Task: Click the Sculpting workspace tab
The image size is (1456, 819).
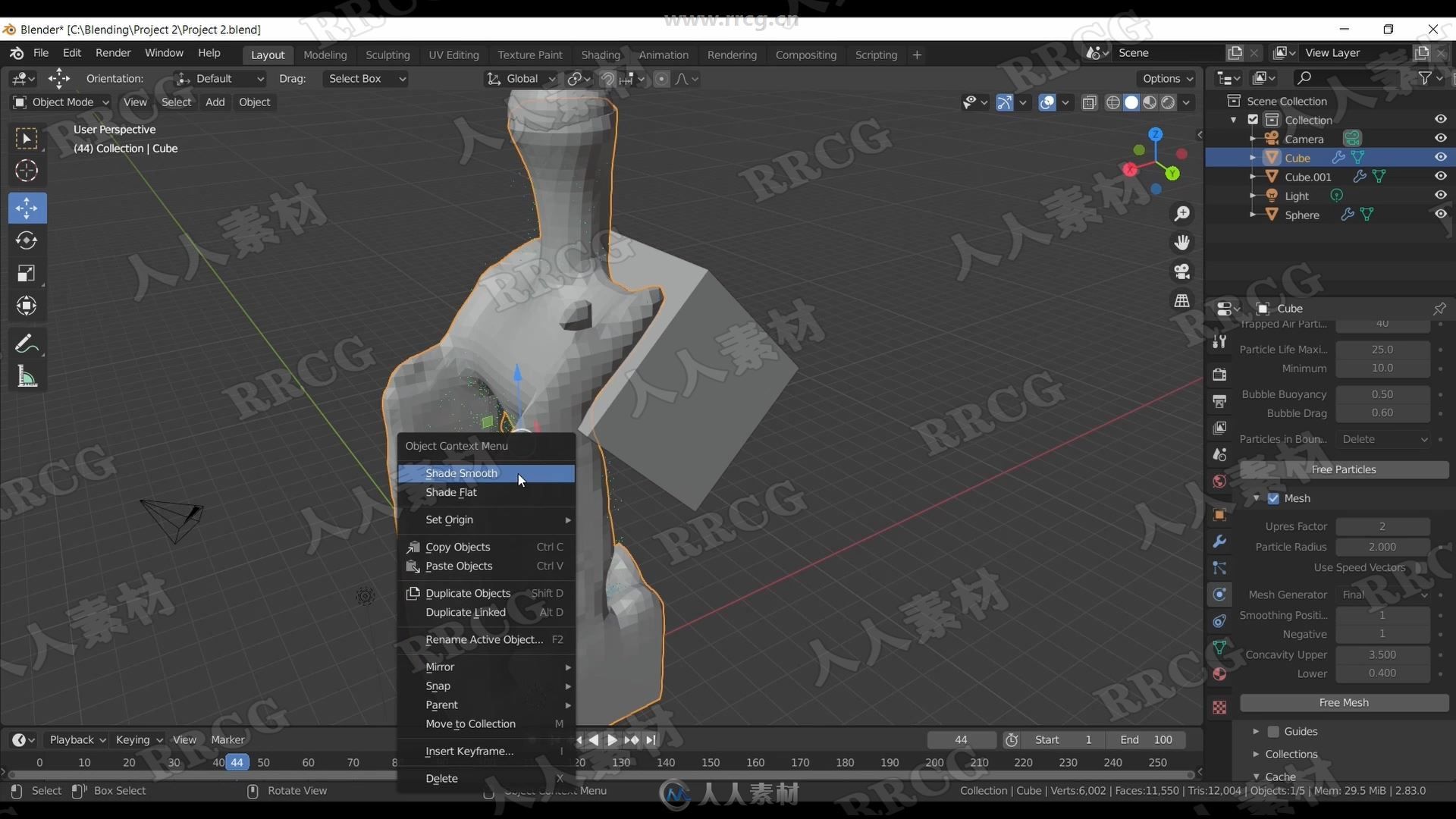Action: pyautogui.click(x=386, y=54)
